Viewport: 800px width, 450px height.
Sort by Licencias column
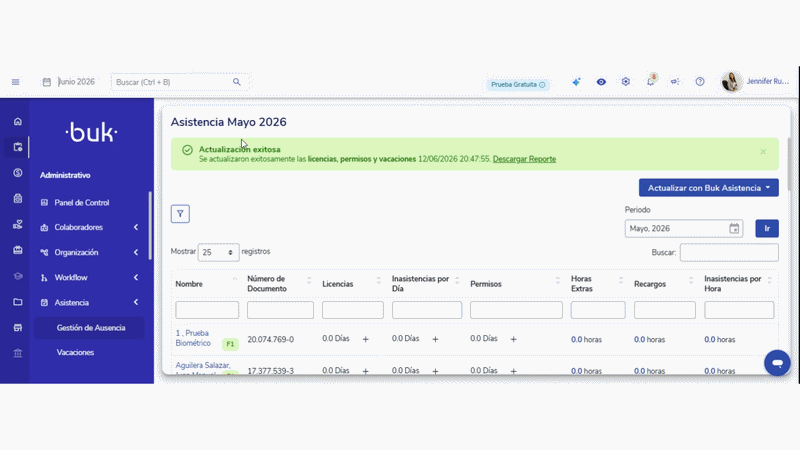[352, 284]
